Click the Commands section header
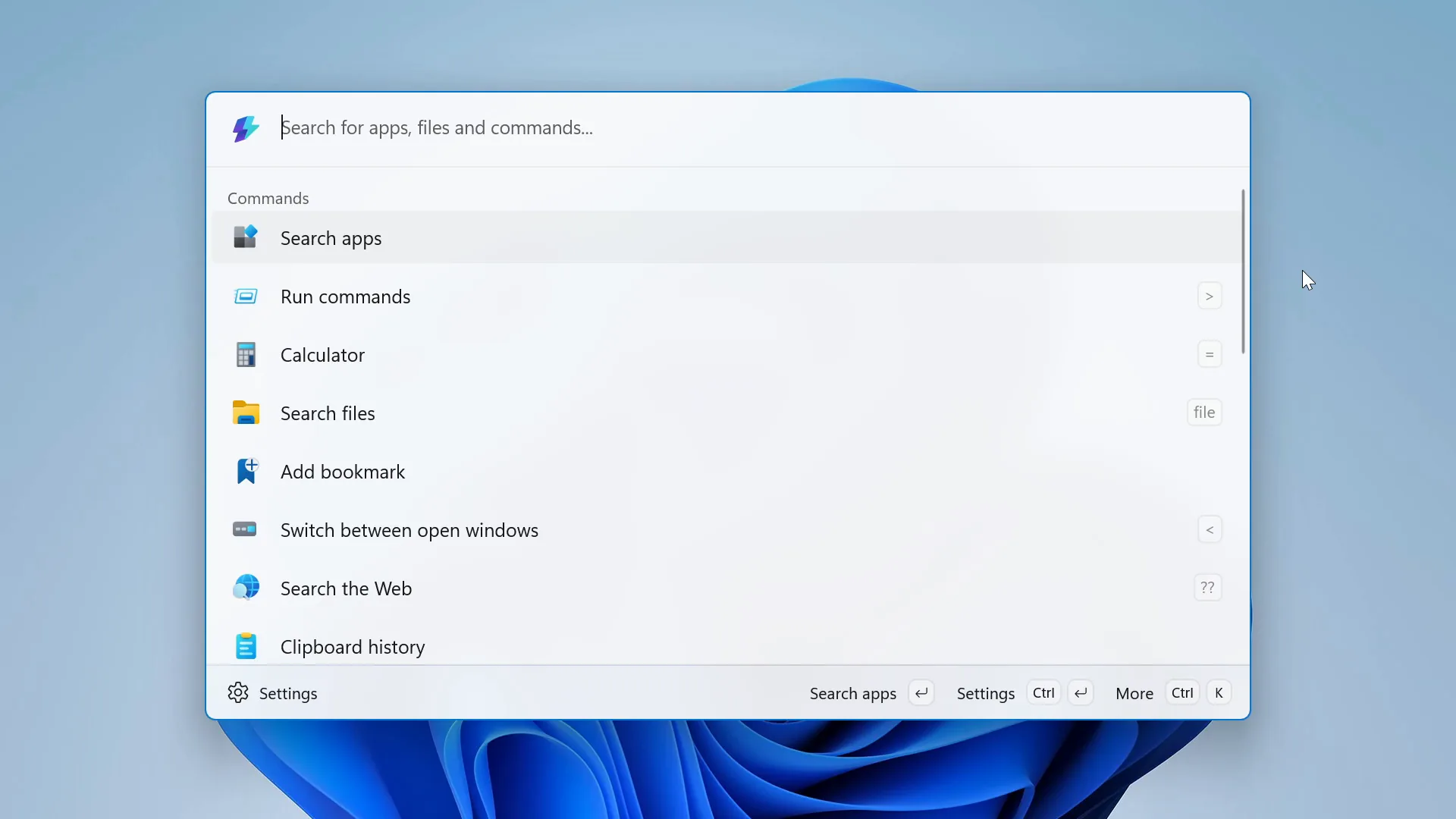Viewport: 1456px width, 819px height. tap(268, 198)
